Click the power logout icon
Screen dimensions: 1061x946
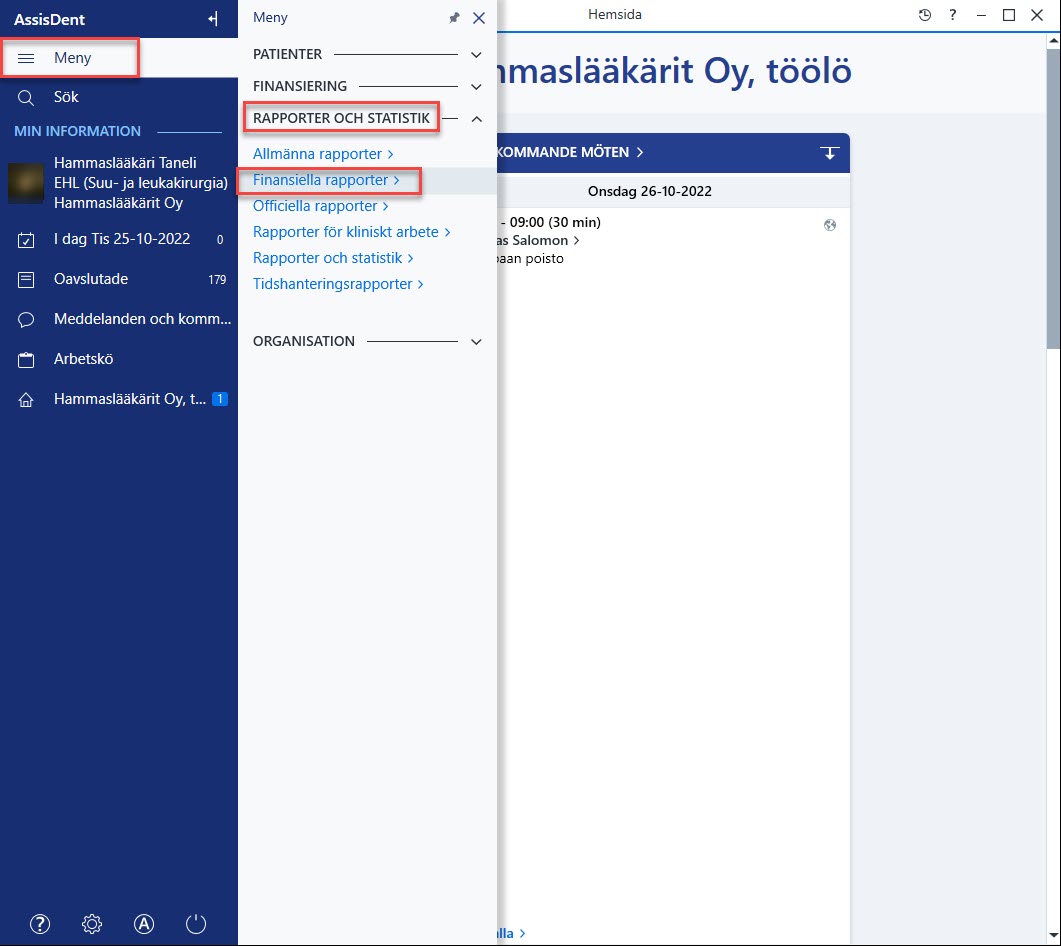tap(196, 924)
